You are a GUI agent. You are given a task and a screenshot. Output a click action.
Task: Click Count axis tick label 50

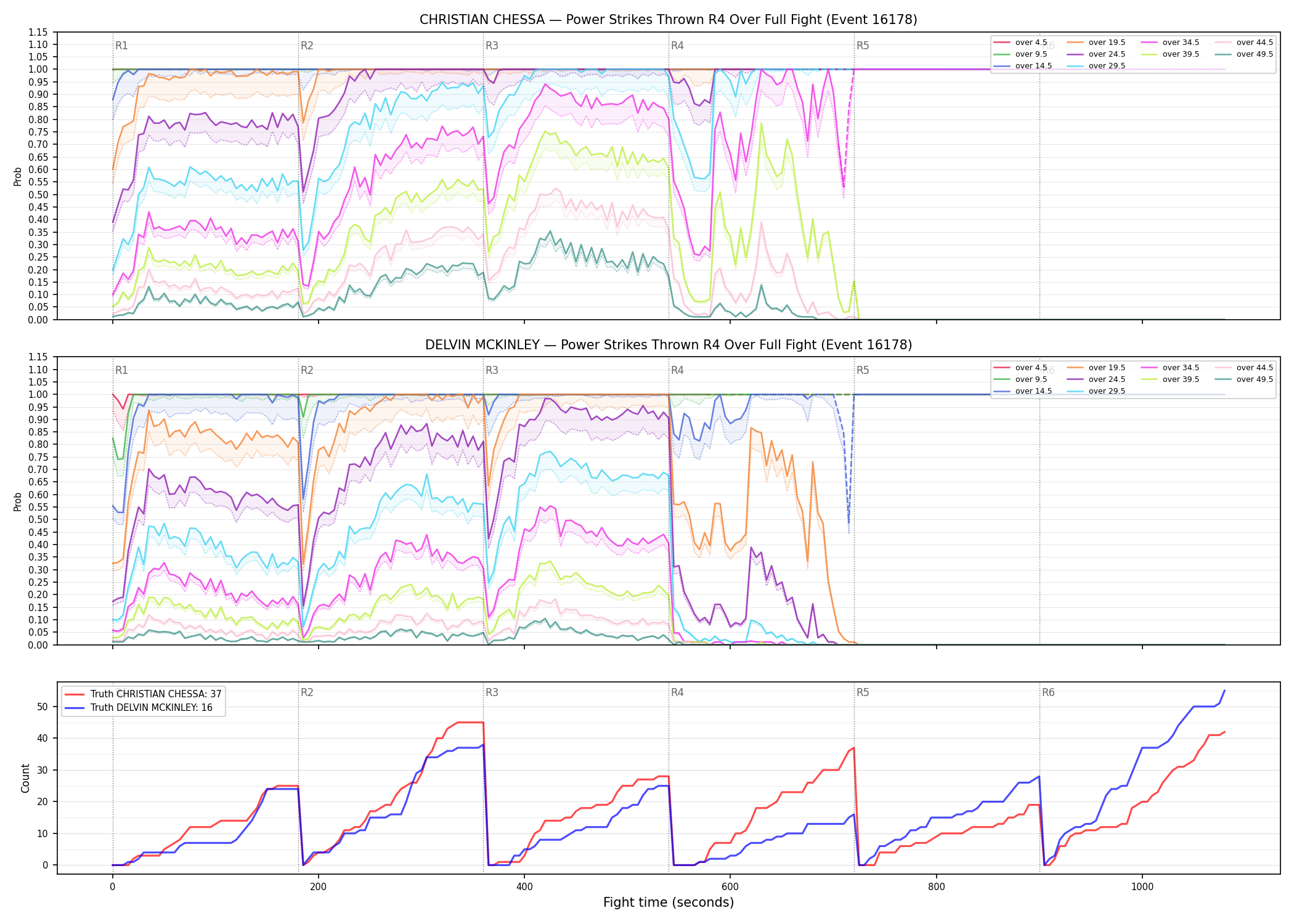click(43, 707)
